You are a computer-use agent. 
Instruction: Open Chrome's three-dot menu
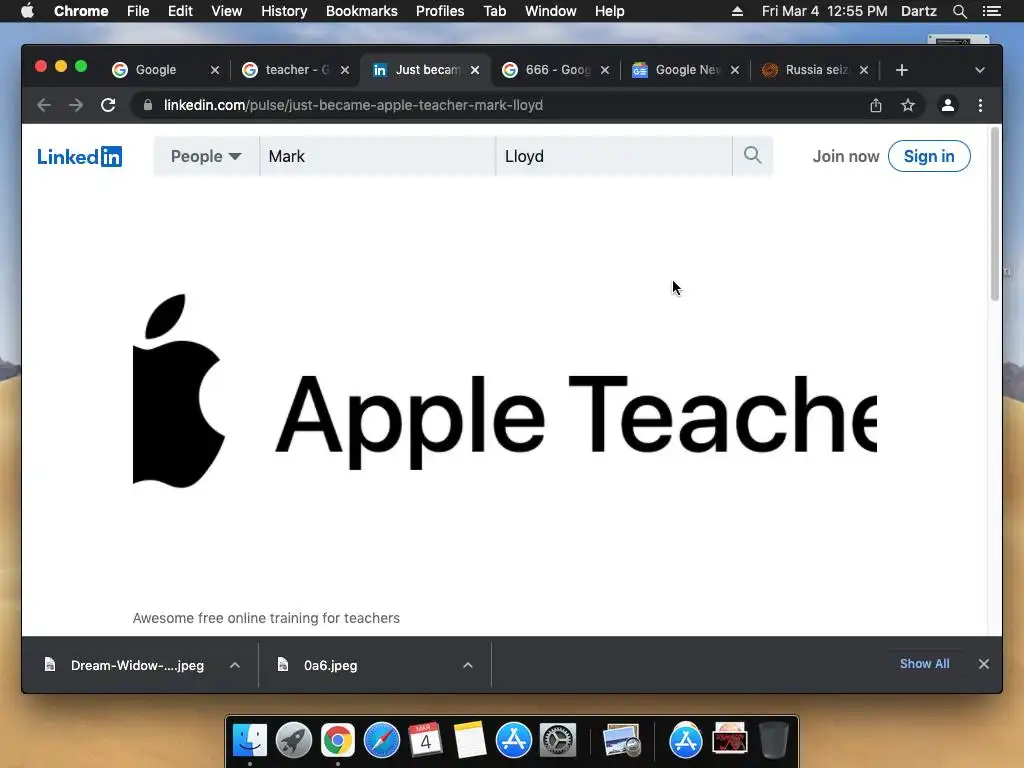point(980,105)
